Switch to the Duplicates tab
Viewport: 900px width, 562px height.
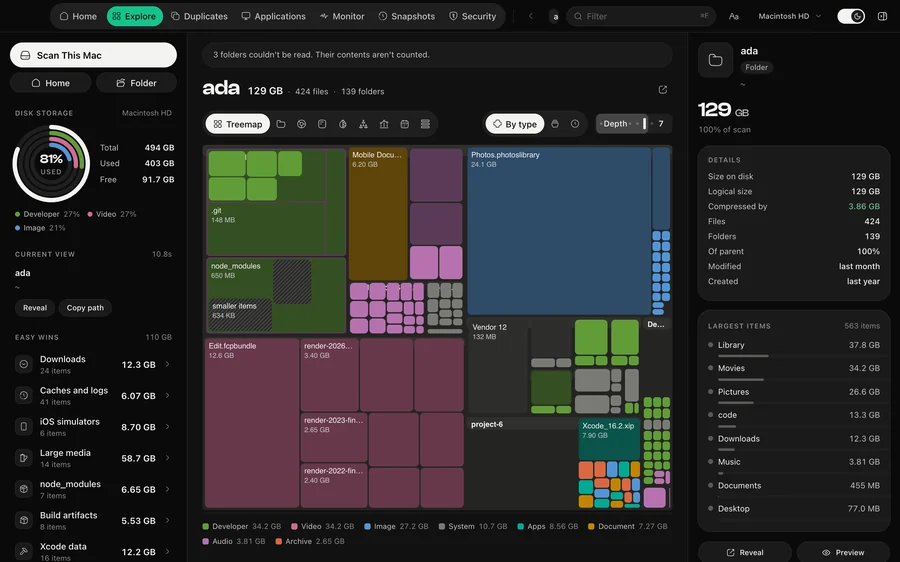(199, 16)
